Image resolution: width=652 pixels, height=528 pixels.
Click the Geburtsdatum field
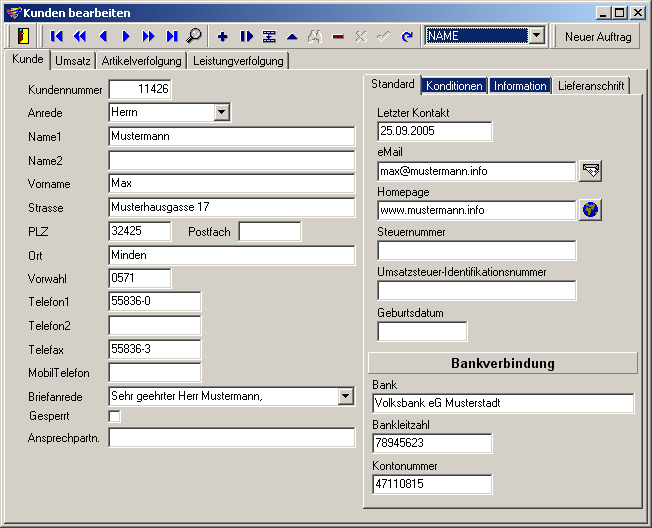click(422, 331)
